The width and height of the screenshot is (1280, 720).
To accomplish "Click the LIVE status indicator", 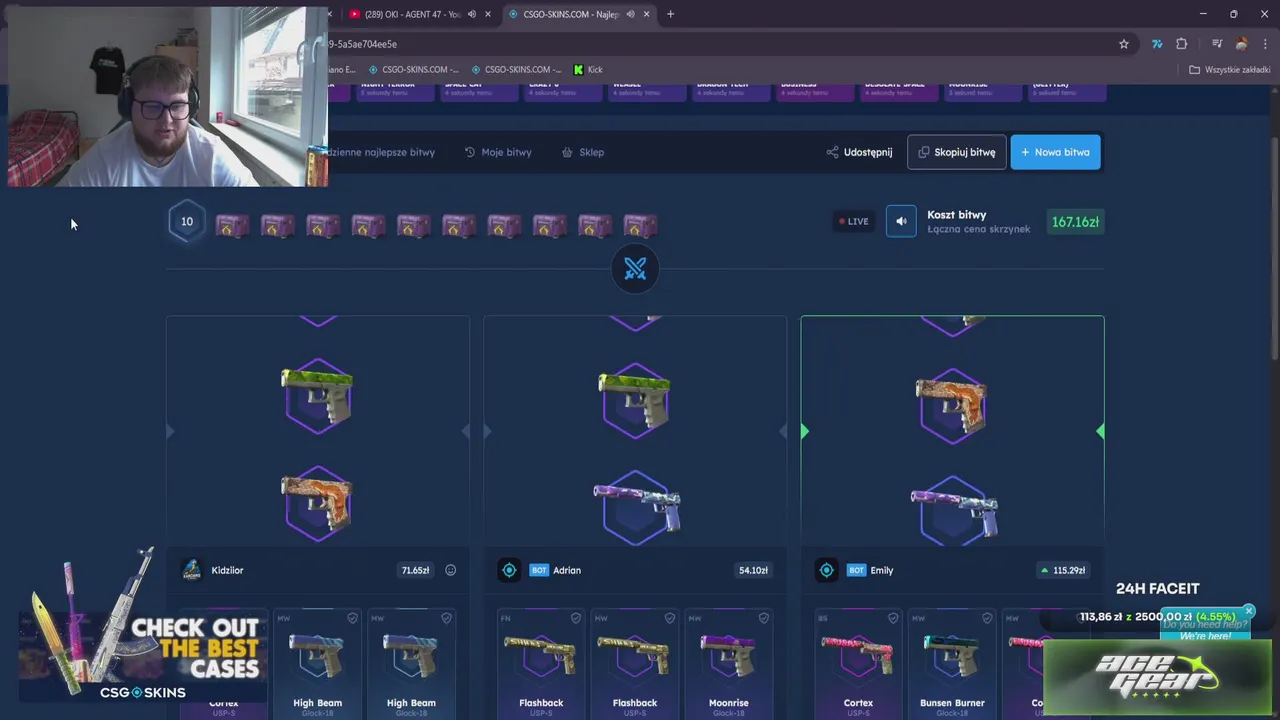I will (854, 221).
